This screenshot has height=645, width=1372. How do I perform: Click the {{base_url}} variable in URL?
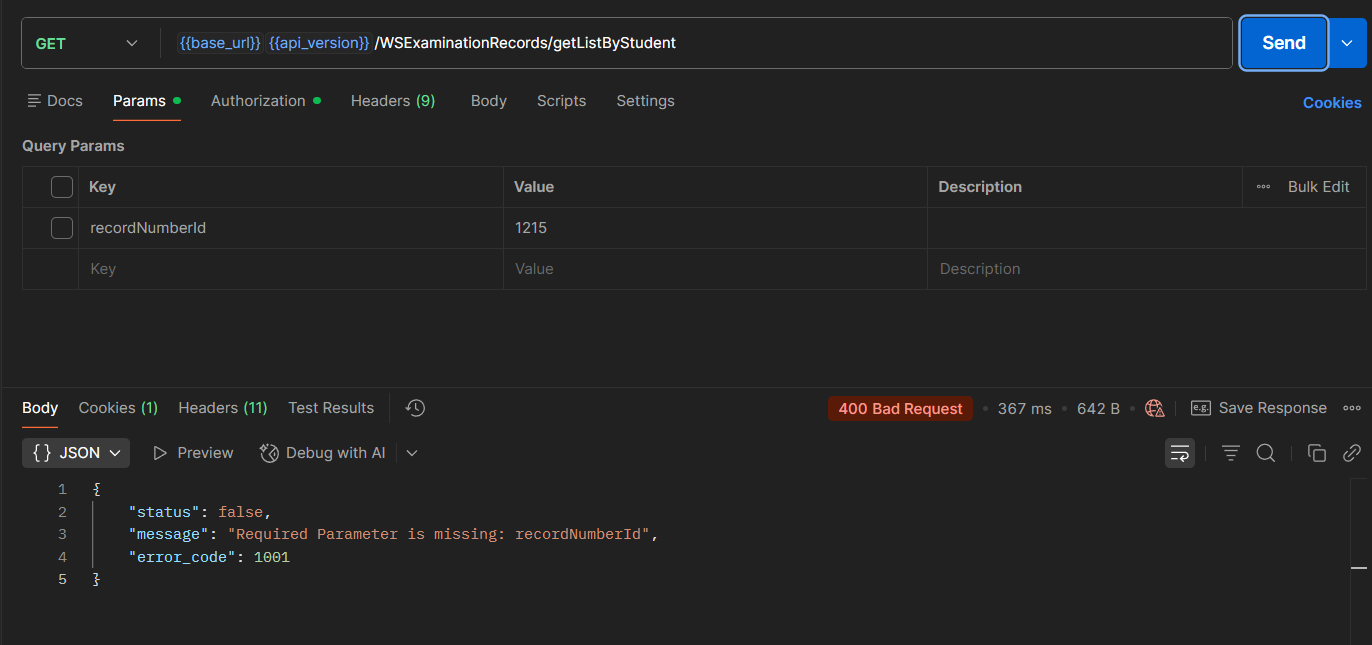point(220,43)
